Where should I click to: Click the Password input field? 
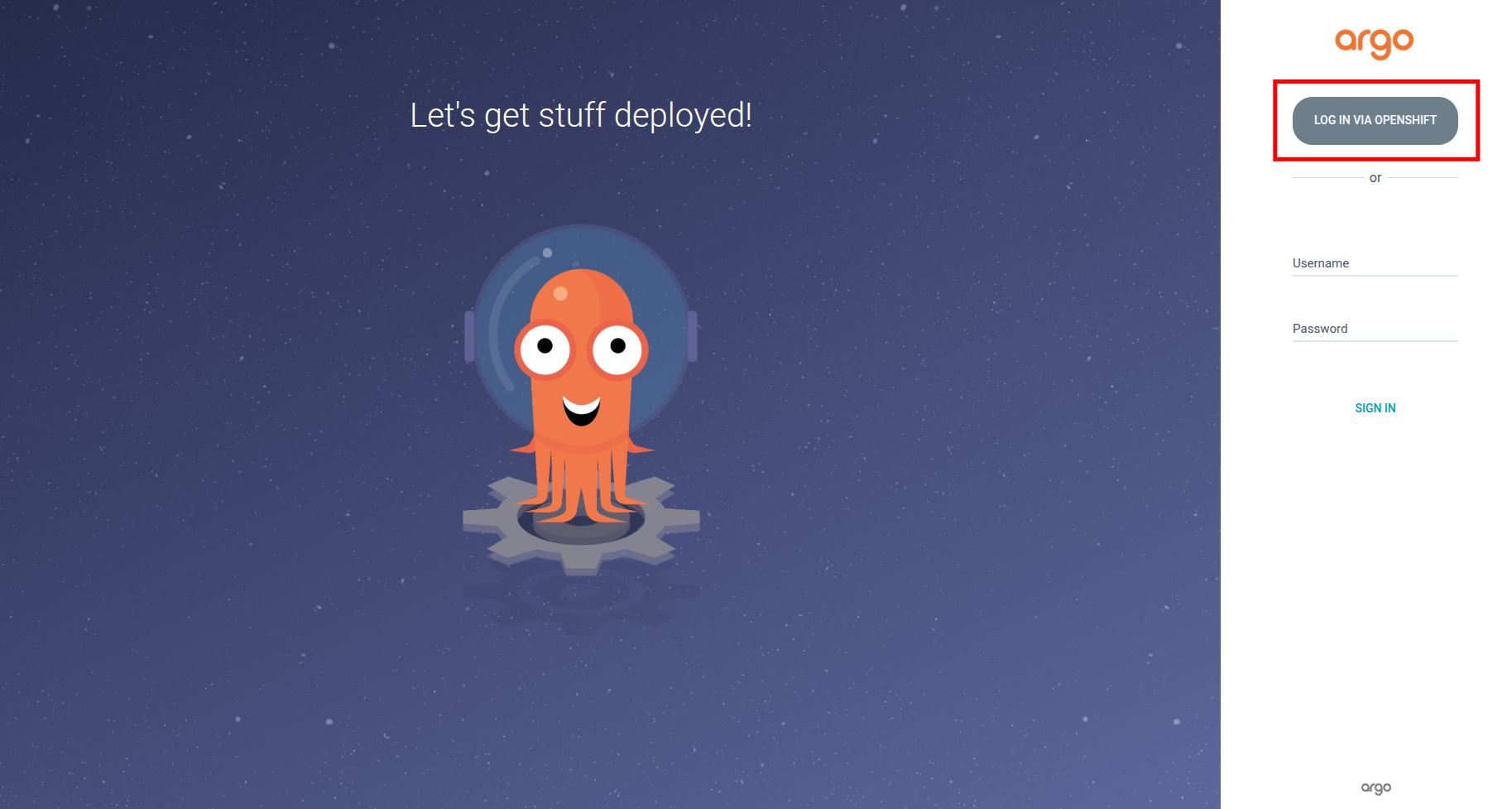tap(1375, 328)
